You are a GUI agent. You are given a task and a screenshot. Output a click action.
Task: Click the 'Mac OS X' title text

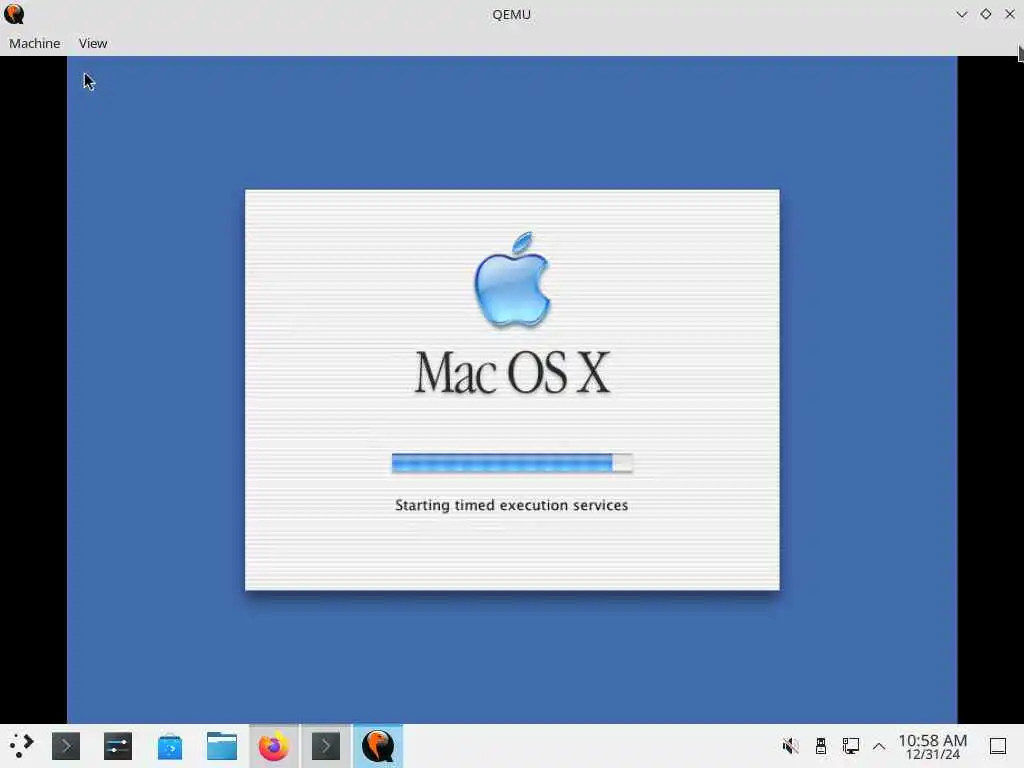point(513,372)
